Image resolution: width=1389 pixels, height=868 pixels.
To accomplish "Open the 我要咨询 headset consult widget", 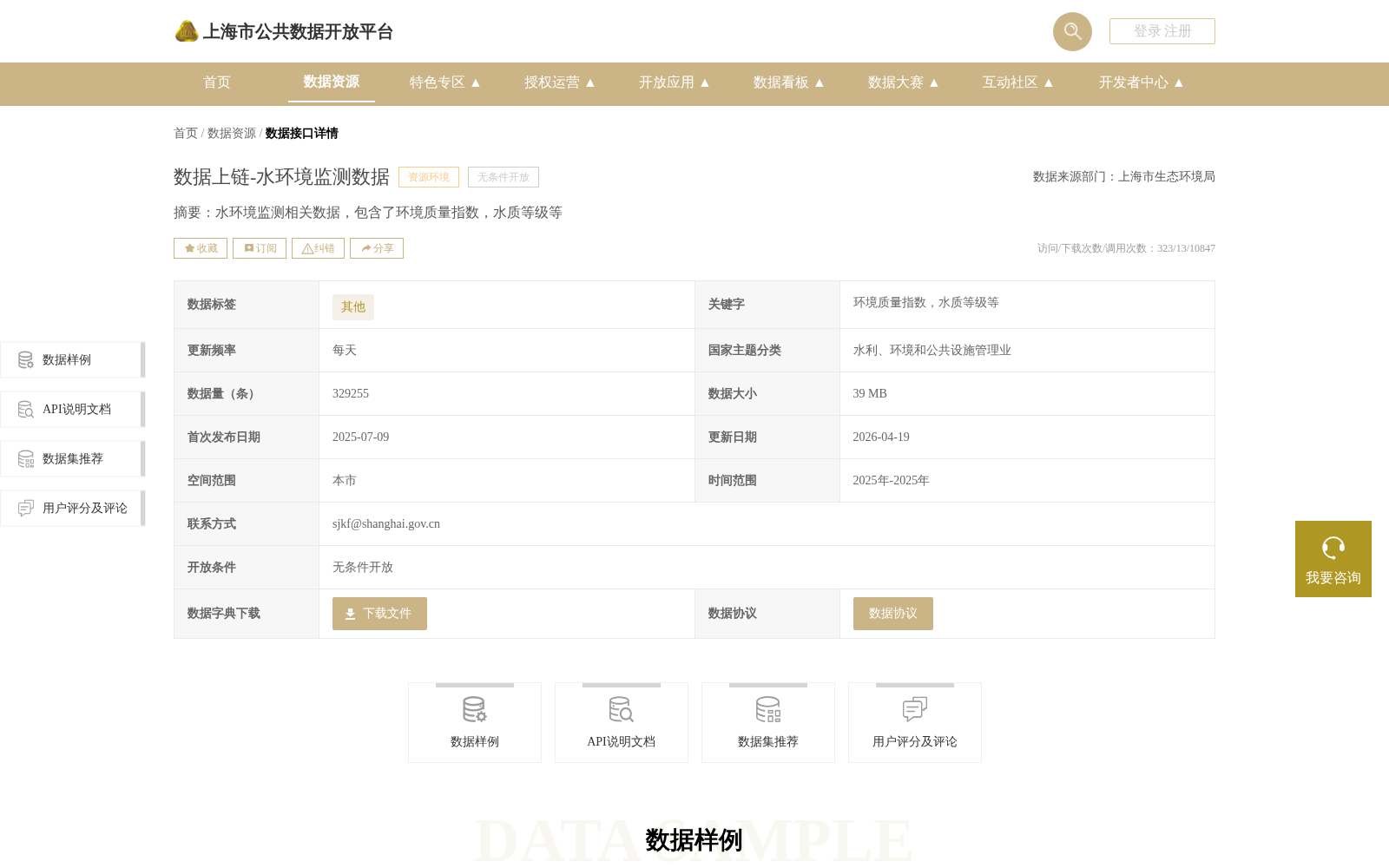I will tap(1333, 559).
